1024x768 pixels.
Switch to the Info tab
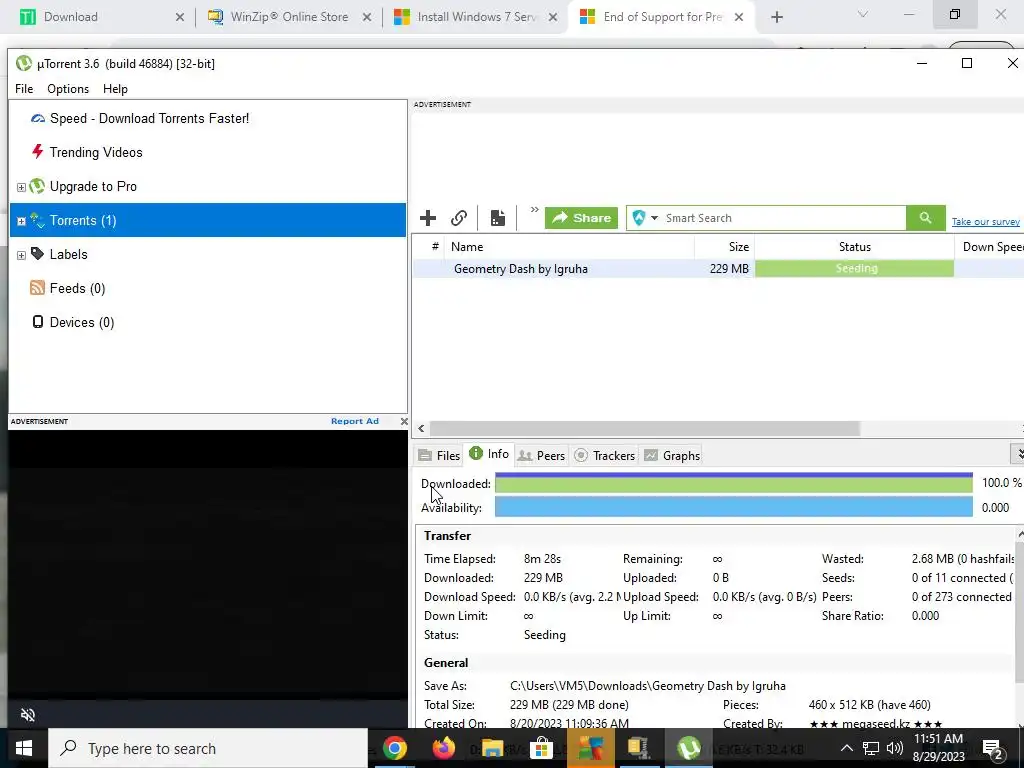[489, 454]
